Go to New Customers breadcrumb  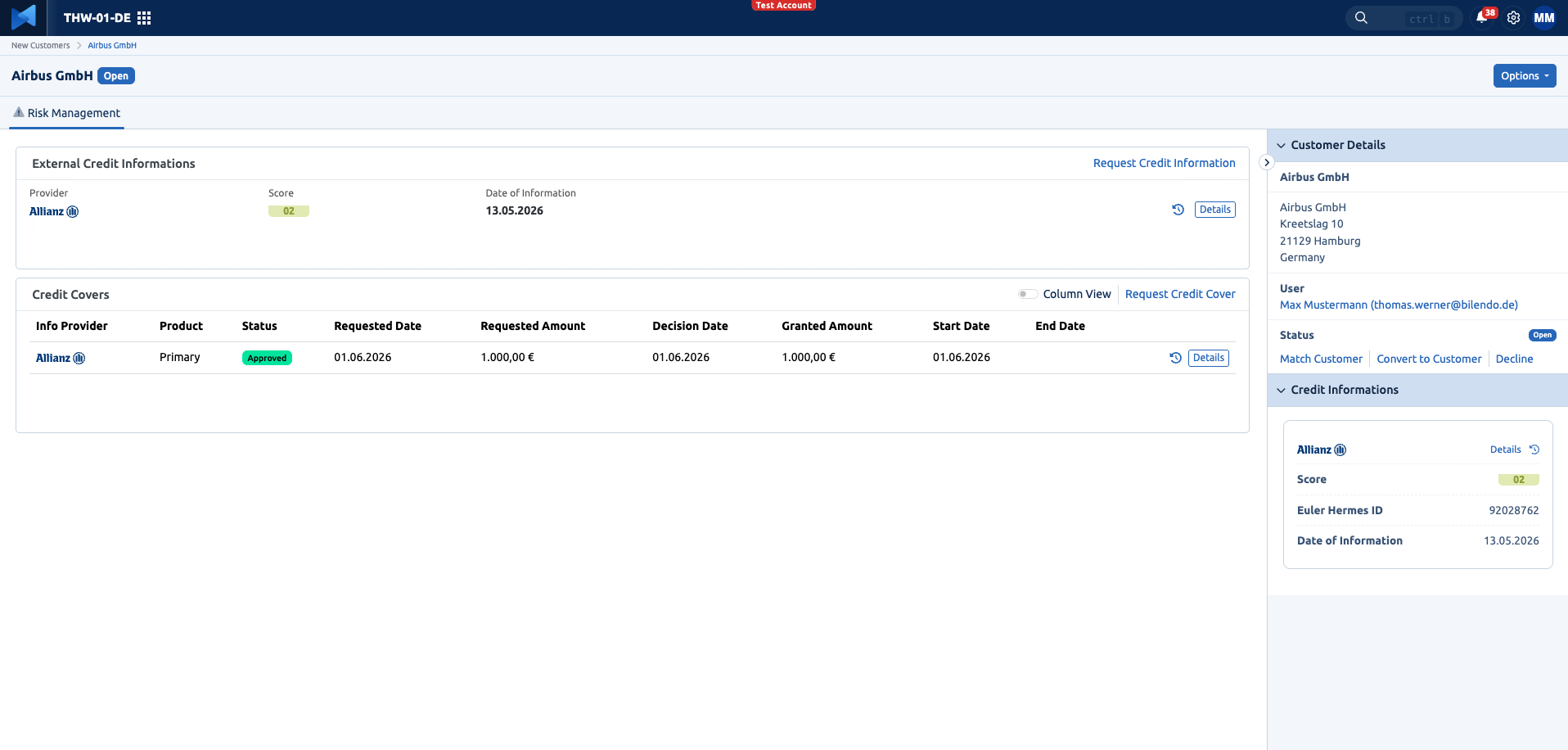(x=41, y=46)
